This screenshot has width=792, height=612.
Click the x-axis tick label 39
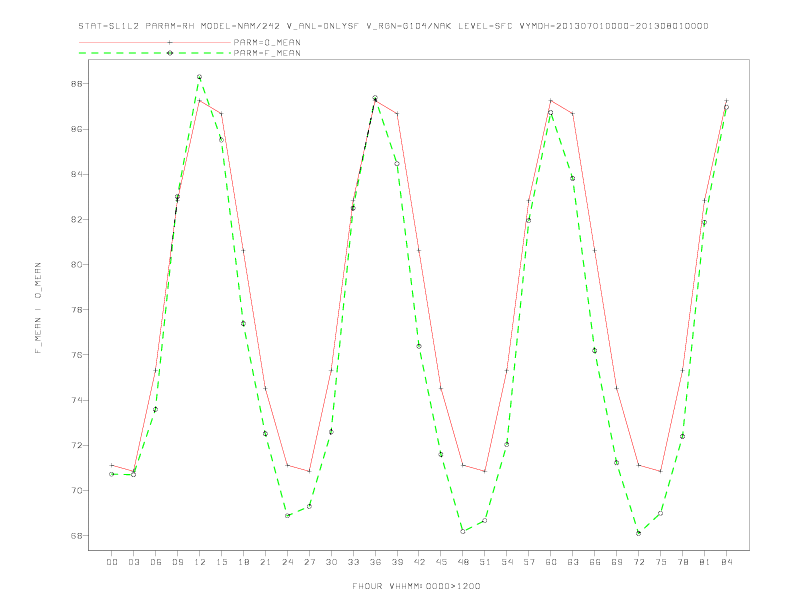click(397, 562)
